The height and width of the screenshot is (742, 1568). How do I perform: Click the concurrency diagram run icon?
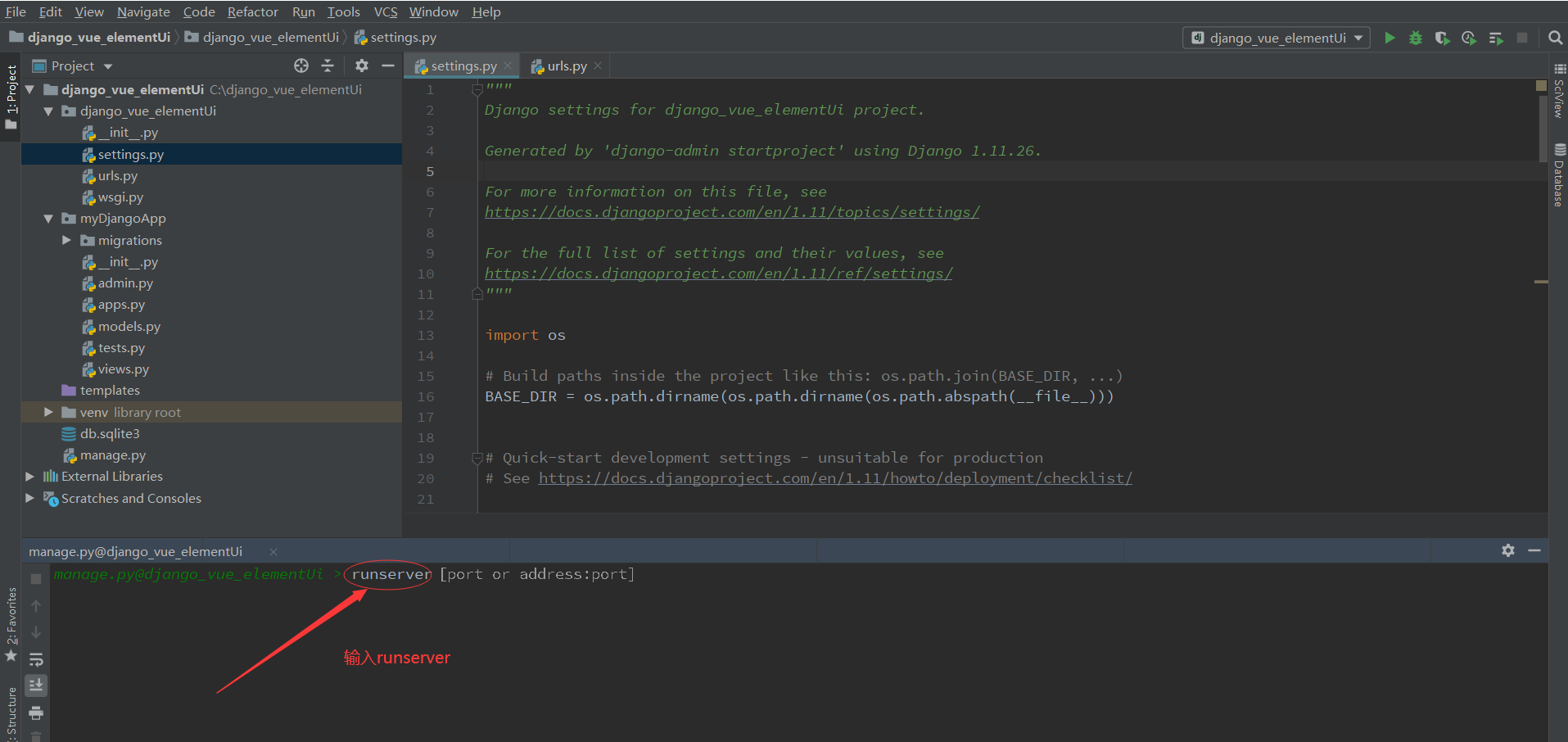(1496, 38)
